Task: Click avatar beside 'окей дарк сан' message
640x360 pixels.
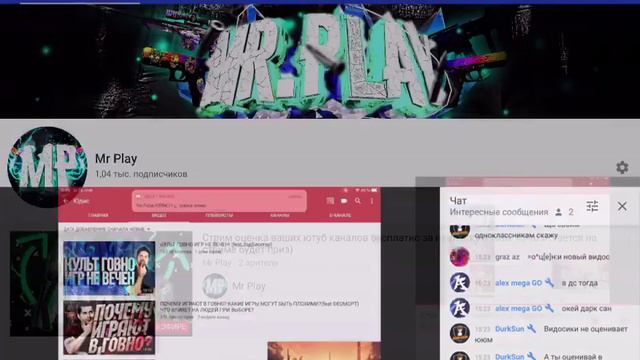Action: point(460,308)
